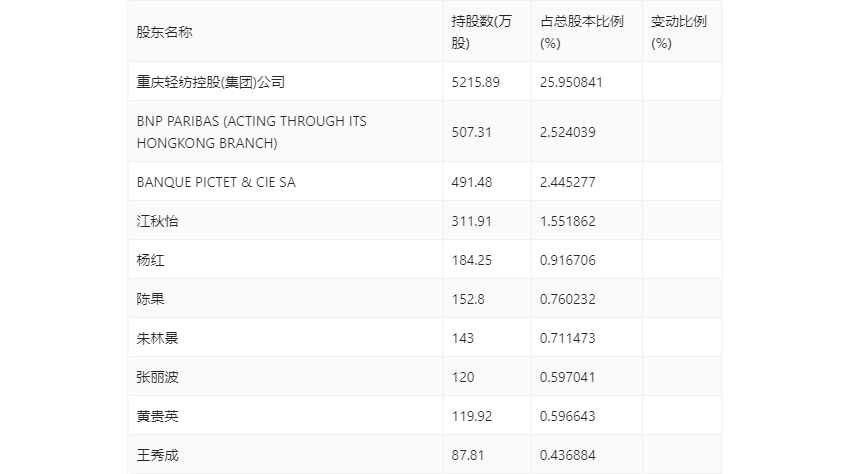Select shareholder 王秀成
Viewport: 850px width, 474px height.
click(x=157, y=456)
